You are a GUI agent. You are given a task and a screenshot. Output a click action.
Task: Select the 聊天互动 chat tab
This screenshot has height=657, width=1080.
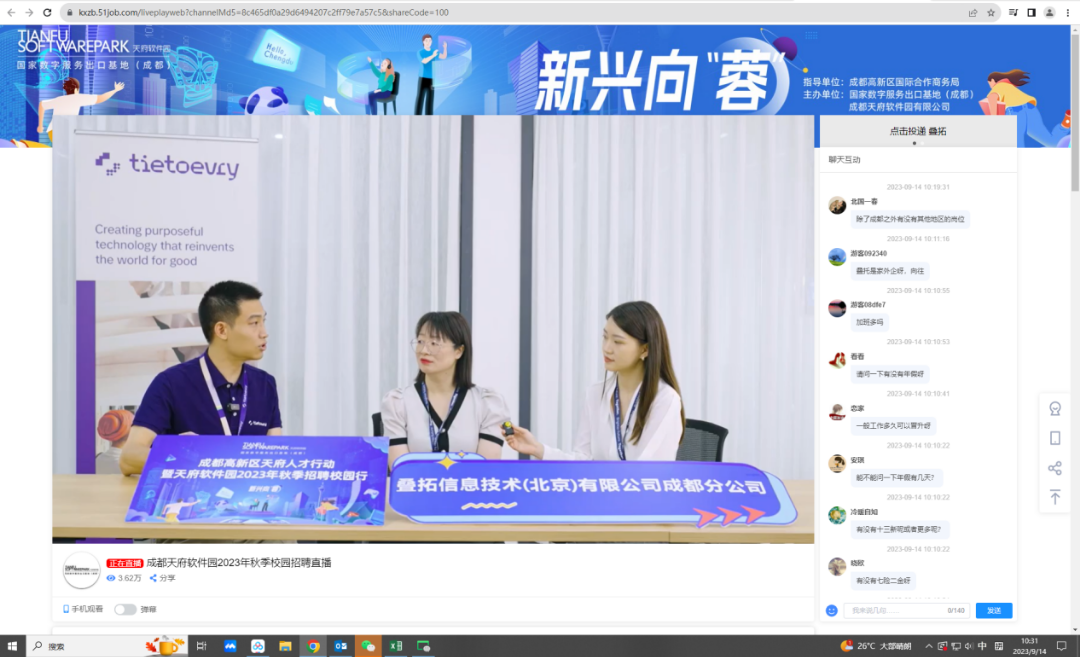pos(844,160)
